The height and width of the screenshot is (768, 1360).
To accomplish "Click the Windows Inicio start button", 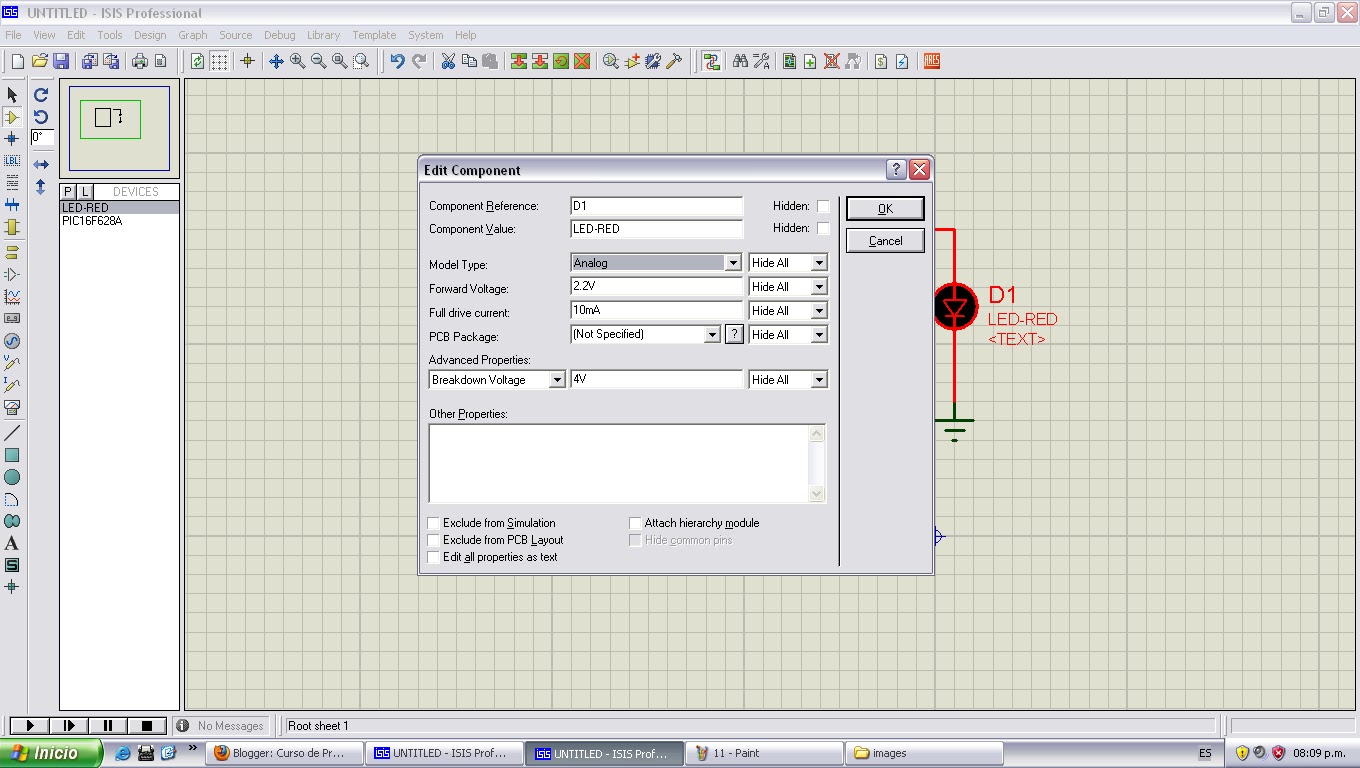I will (50, 753).
